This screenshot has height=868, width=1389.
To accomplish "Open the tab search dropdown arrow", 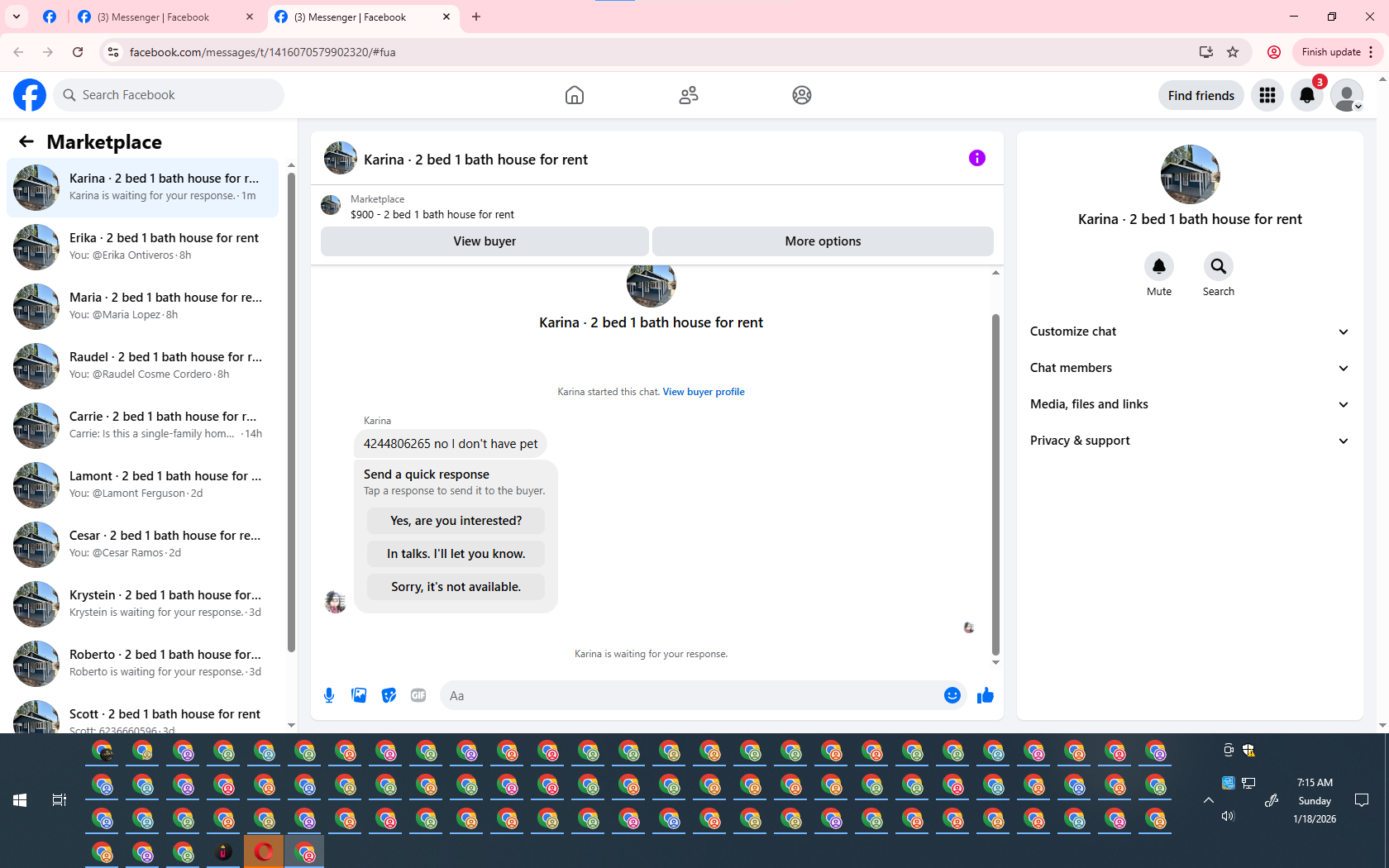I will pyautogui.click(x=17, y=17).
